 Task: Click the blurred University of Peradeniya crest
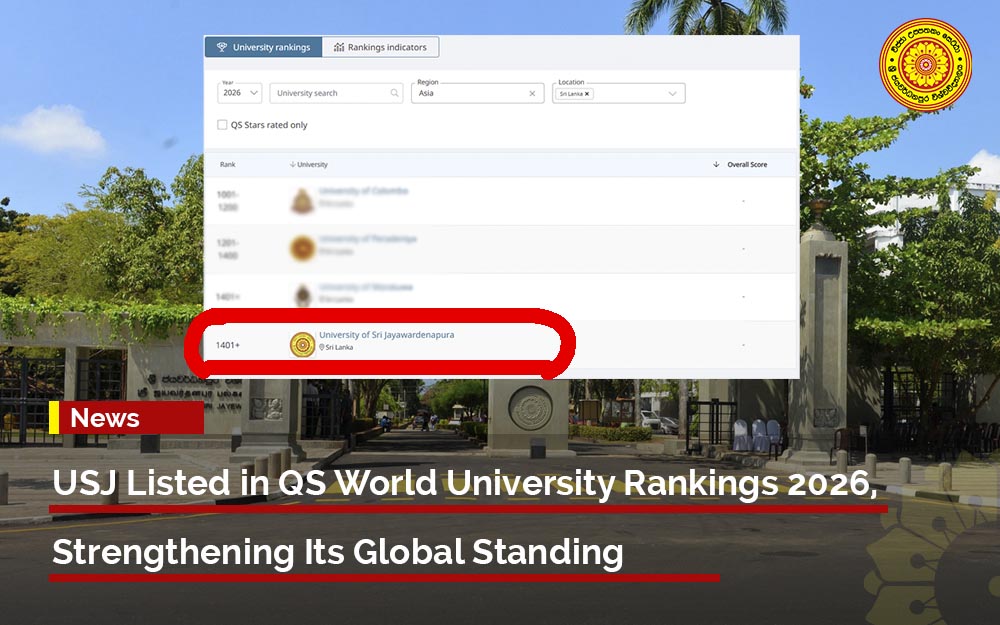click(302, 249)
